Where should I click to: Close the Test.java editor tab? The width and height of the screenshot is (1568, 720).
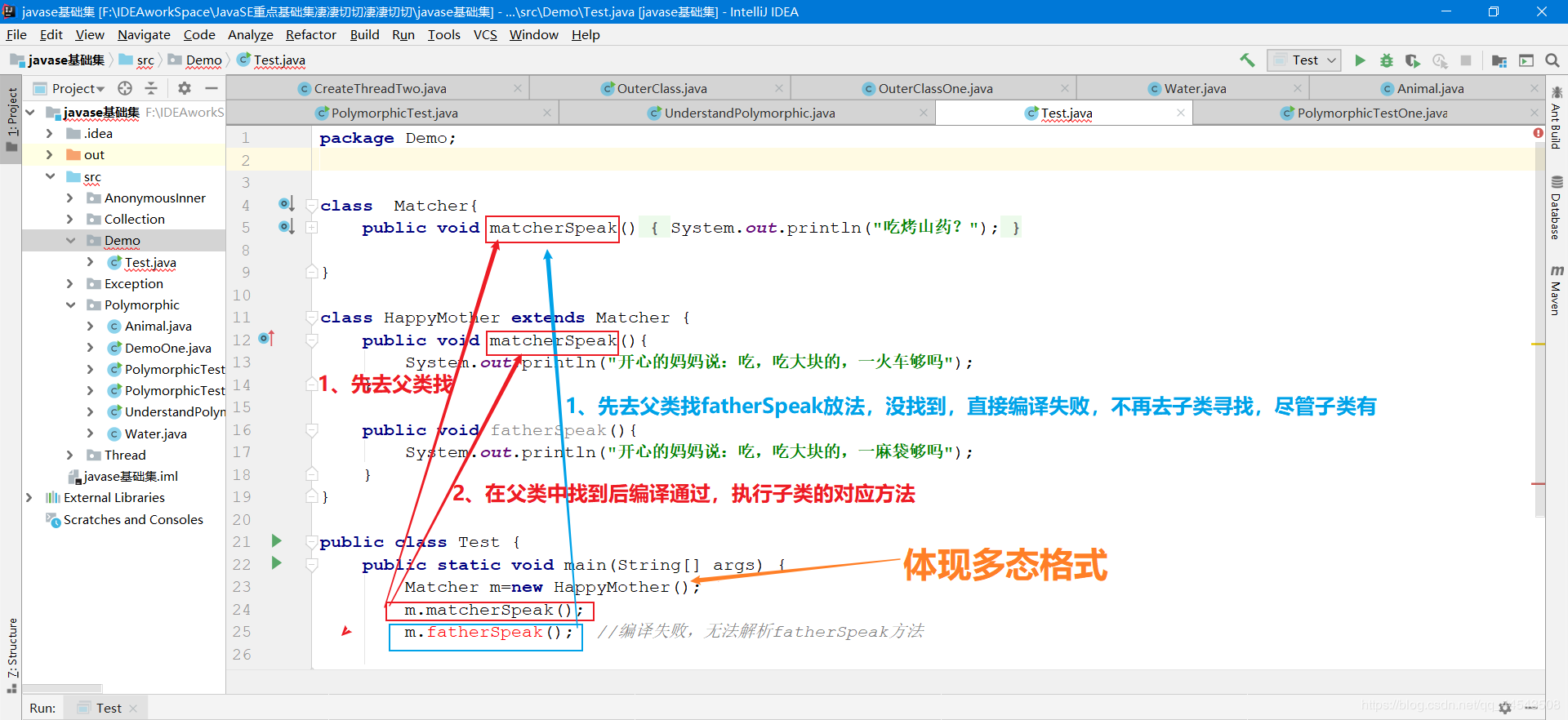click(x=1181, y=113)
